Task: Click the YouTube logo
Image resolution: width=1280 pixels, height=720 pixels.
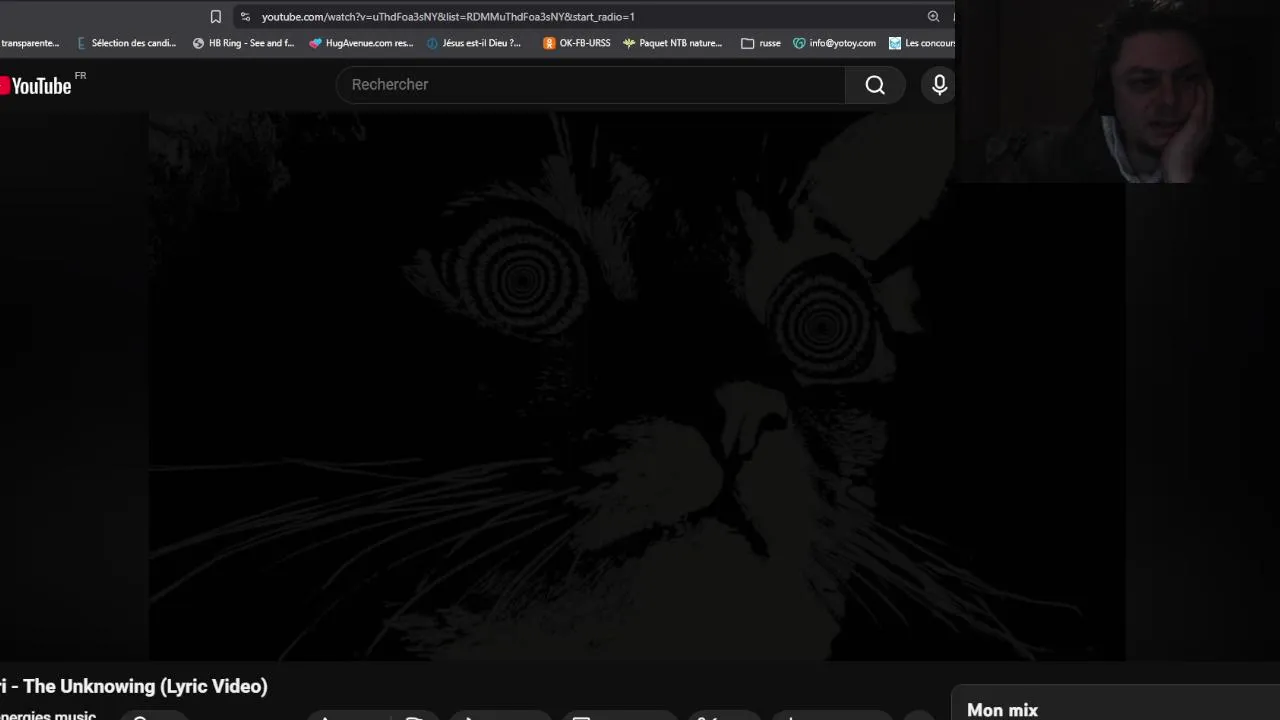Action: [36, 86]
